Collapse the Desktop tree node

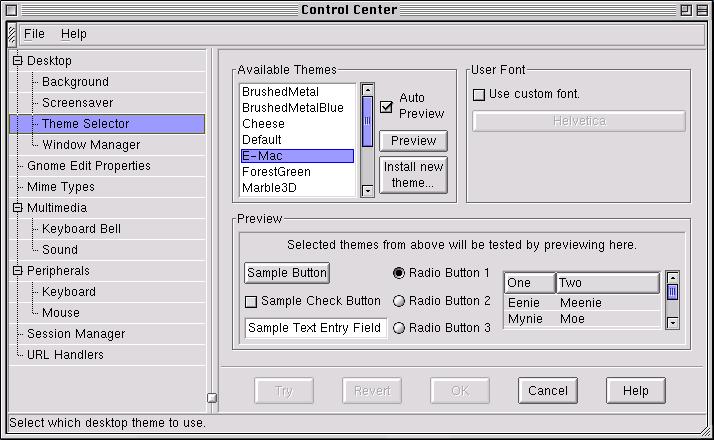(x=17, y=61)
